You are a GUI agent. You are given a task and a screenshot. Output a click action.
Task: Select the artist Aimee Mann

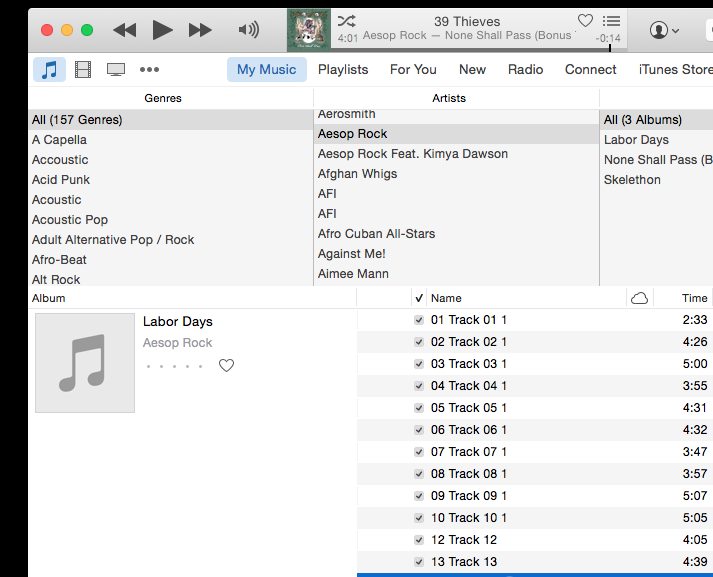tap(456, 274)
